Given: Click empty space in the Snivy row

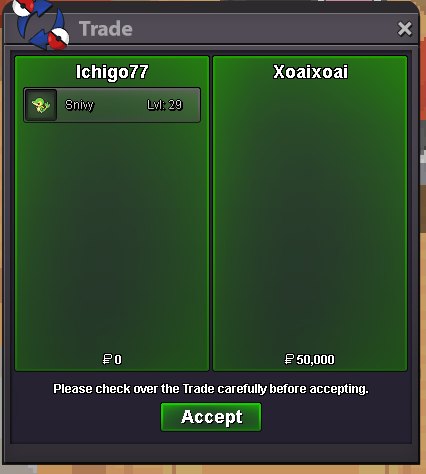Looking at the screenshot, I should tap(120, 105).
